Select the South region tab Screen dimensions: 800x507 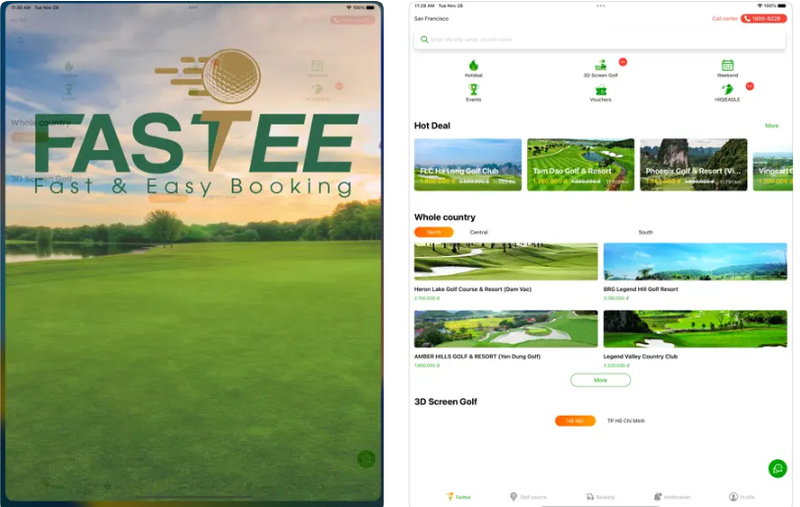pyautogui.click(x=645, y=232)
